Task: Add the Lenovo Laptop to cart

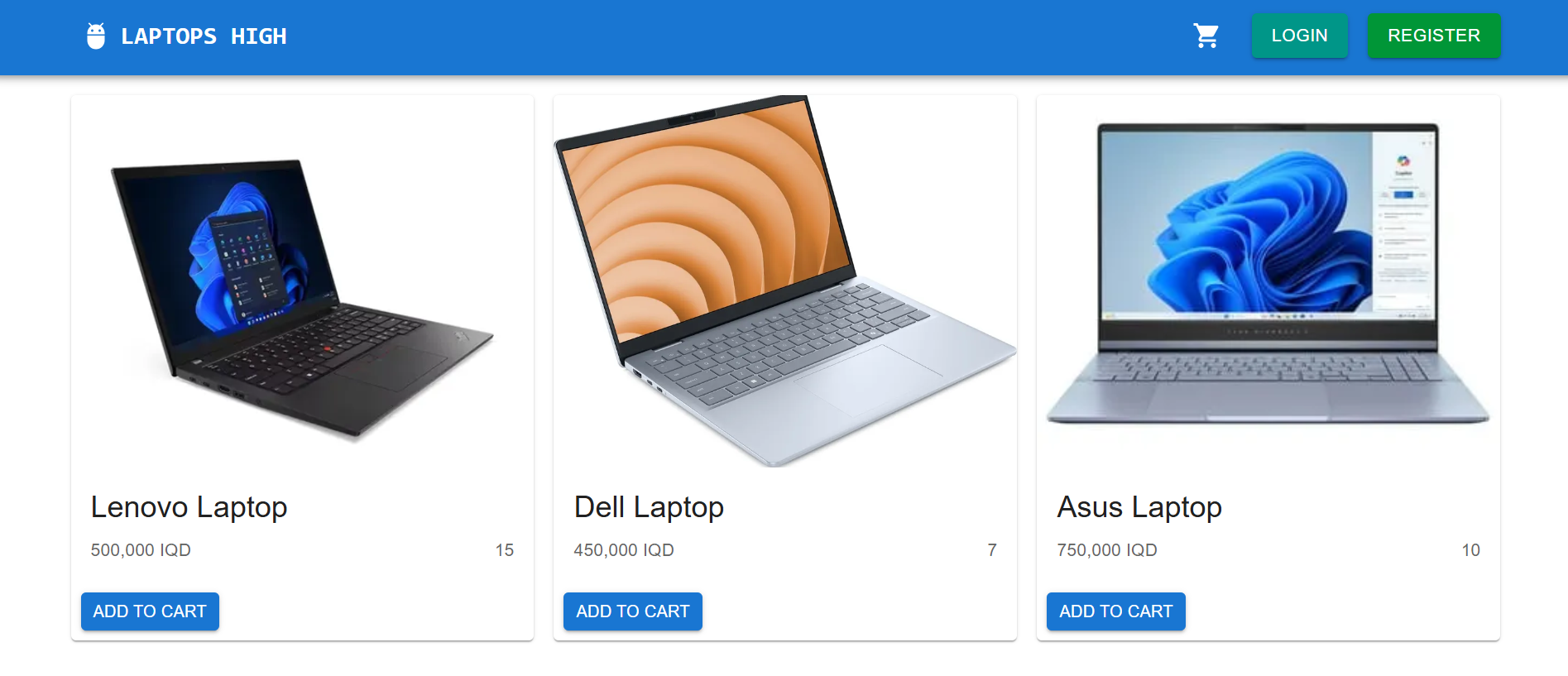Action: point(150,611)
